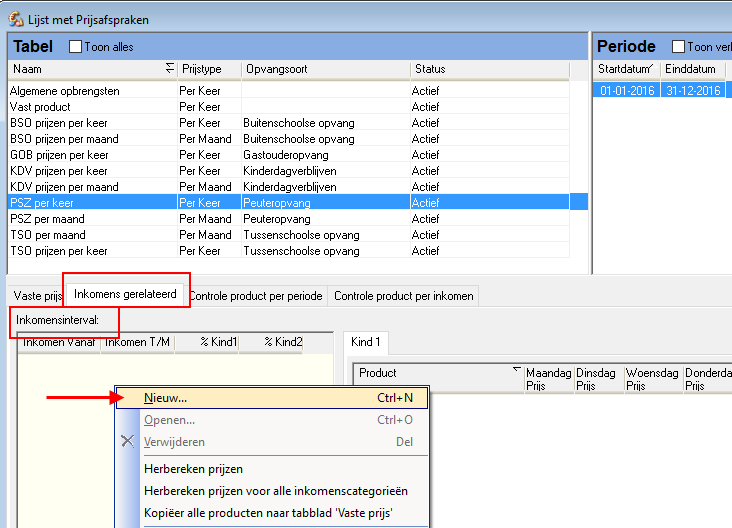Click Herbereken prijzen voor alle inkomenscategorieën

pos(275,491)
